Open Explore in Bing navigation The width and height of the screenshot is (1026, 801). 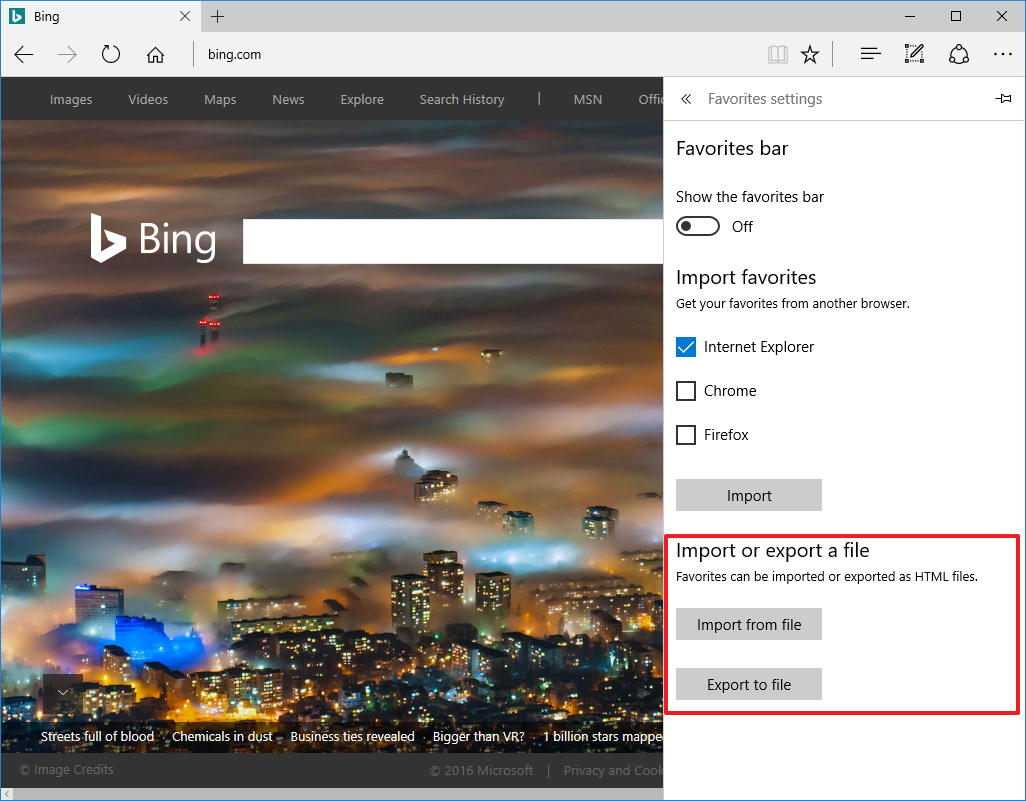coord(362,99)
